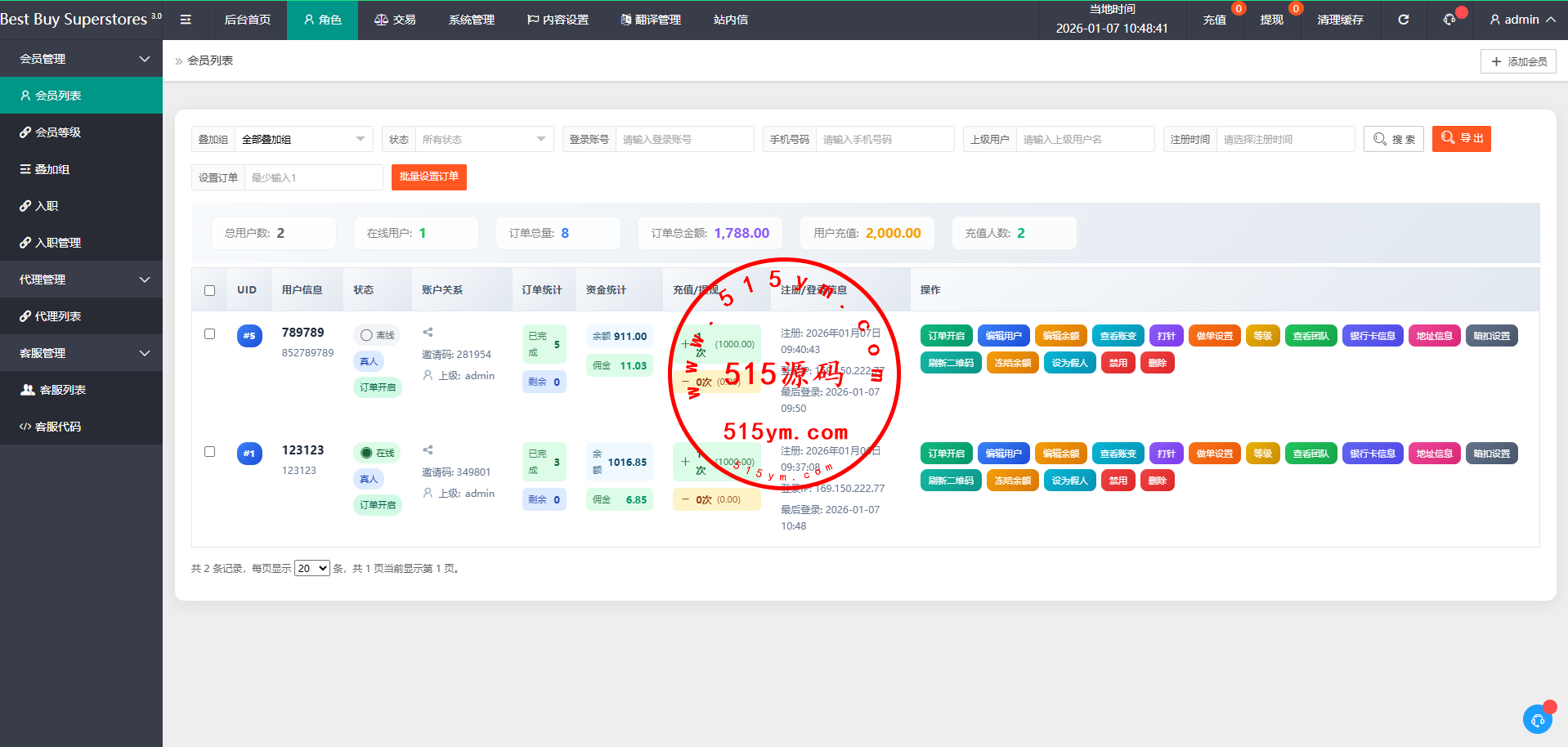Click the share icon for user 789789
The image size is (1568, 747).
point(428,333)
